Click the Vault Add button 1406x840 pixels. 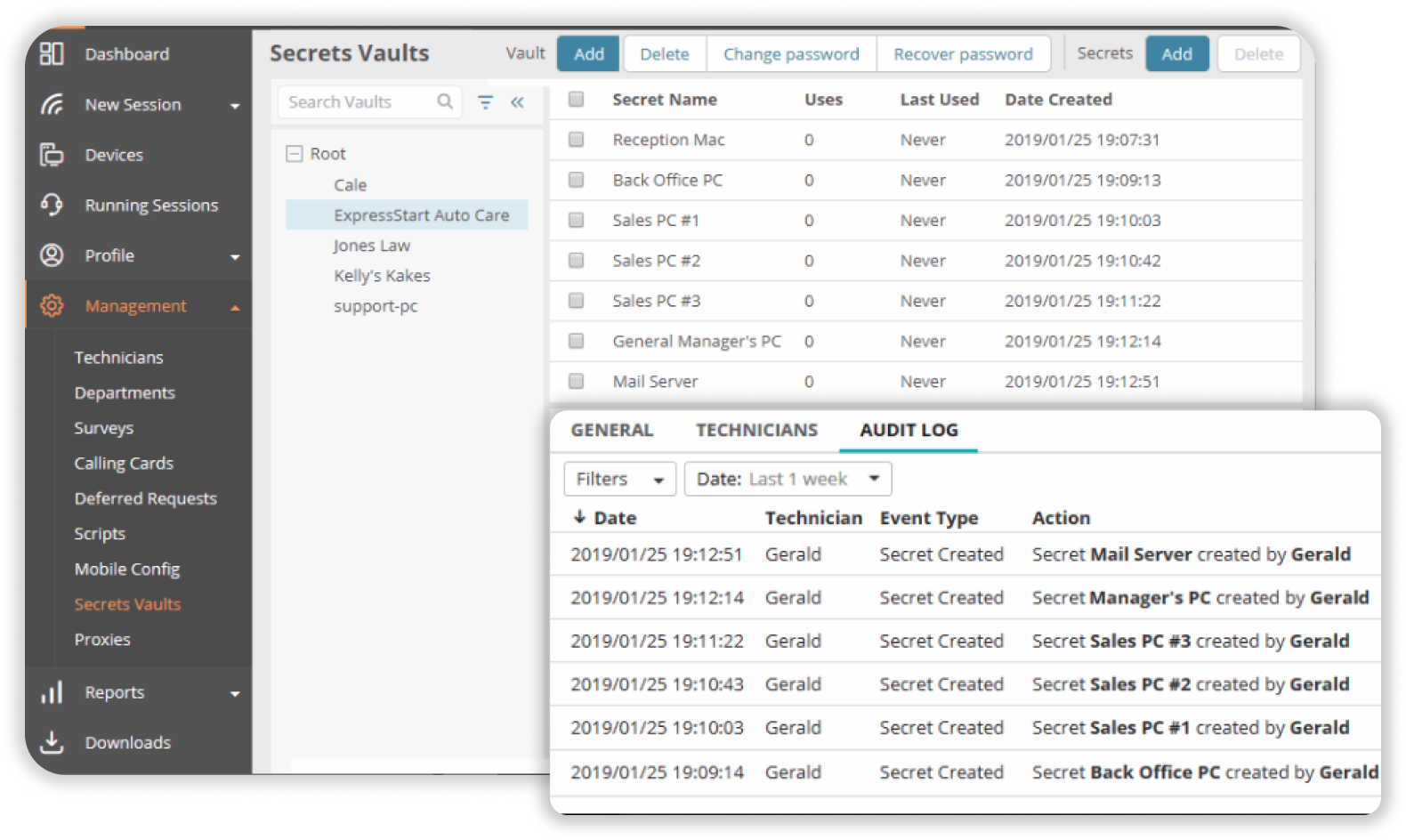coord(589,53)
